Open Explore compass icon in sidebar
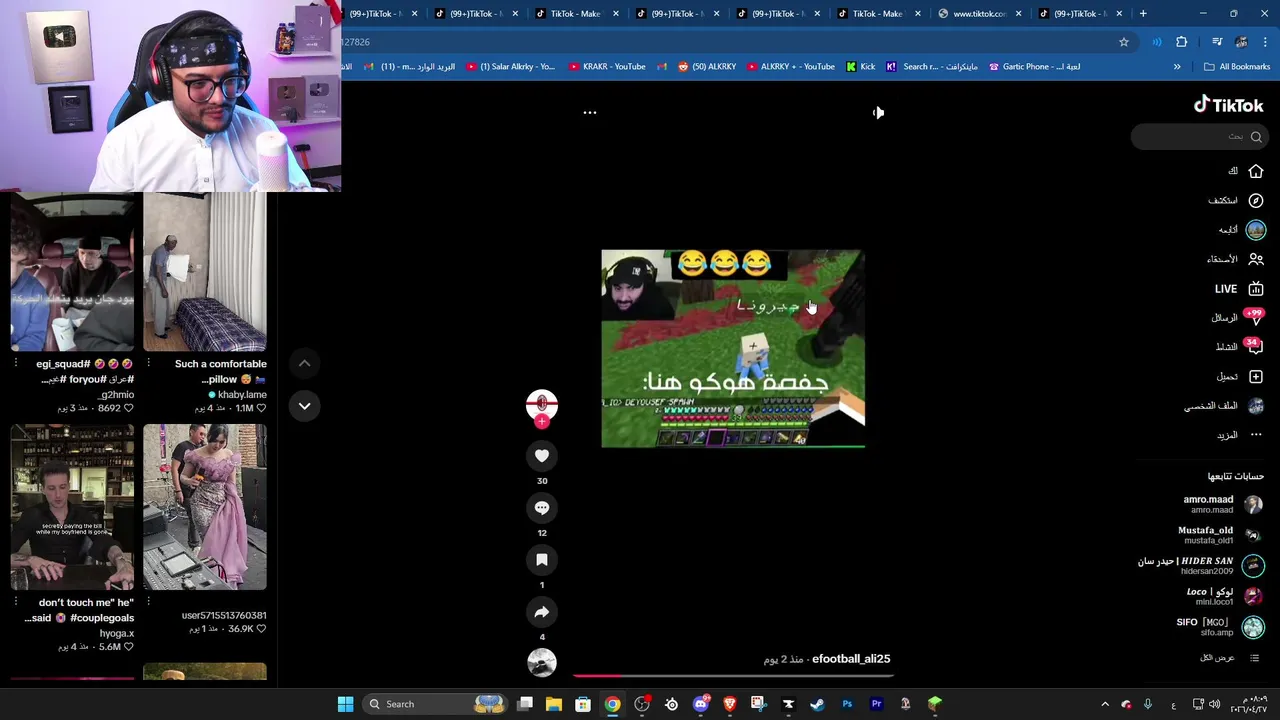This screenshot has width=1280, height=720. tap(1255, 200)
